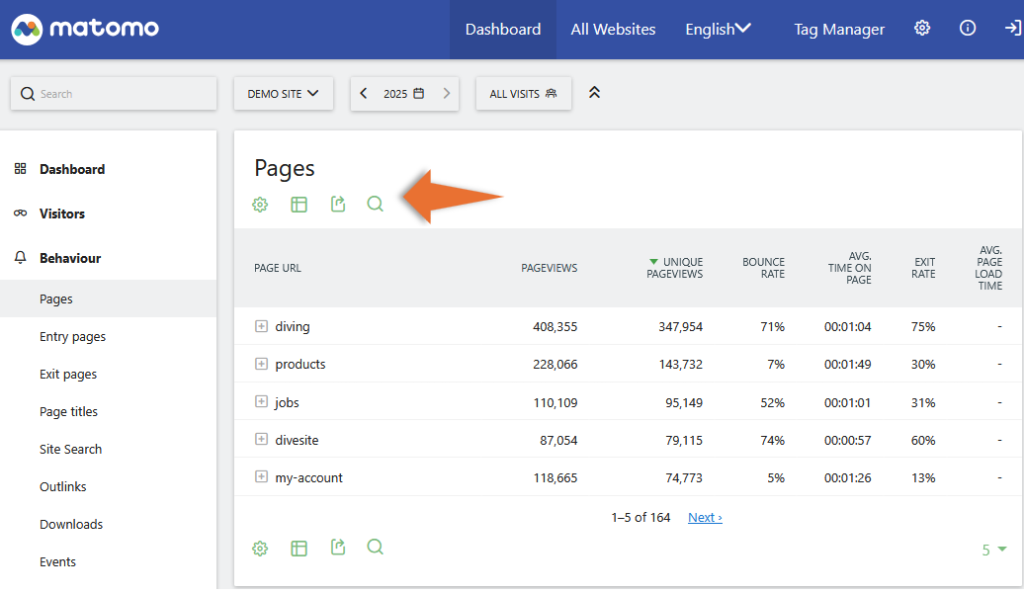
Task: Change visualization using table icon above table
Action: 298,204
